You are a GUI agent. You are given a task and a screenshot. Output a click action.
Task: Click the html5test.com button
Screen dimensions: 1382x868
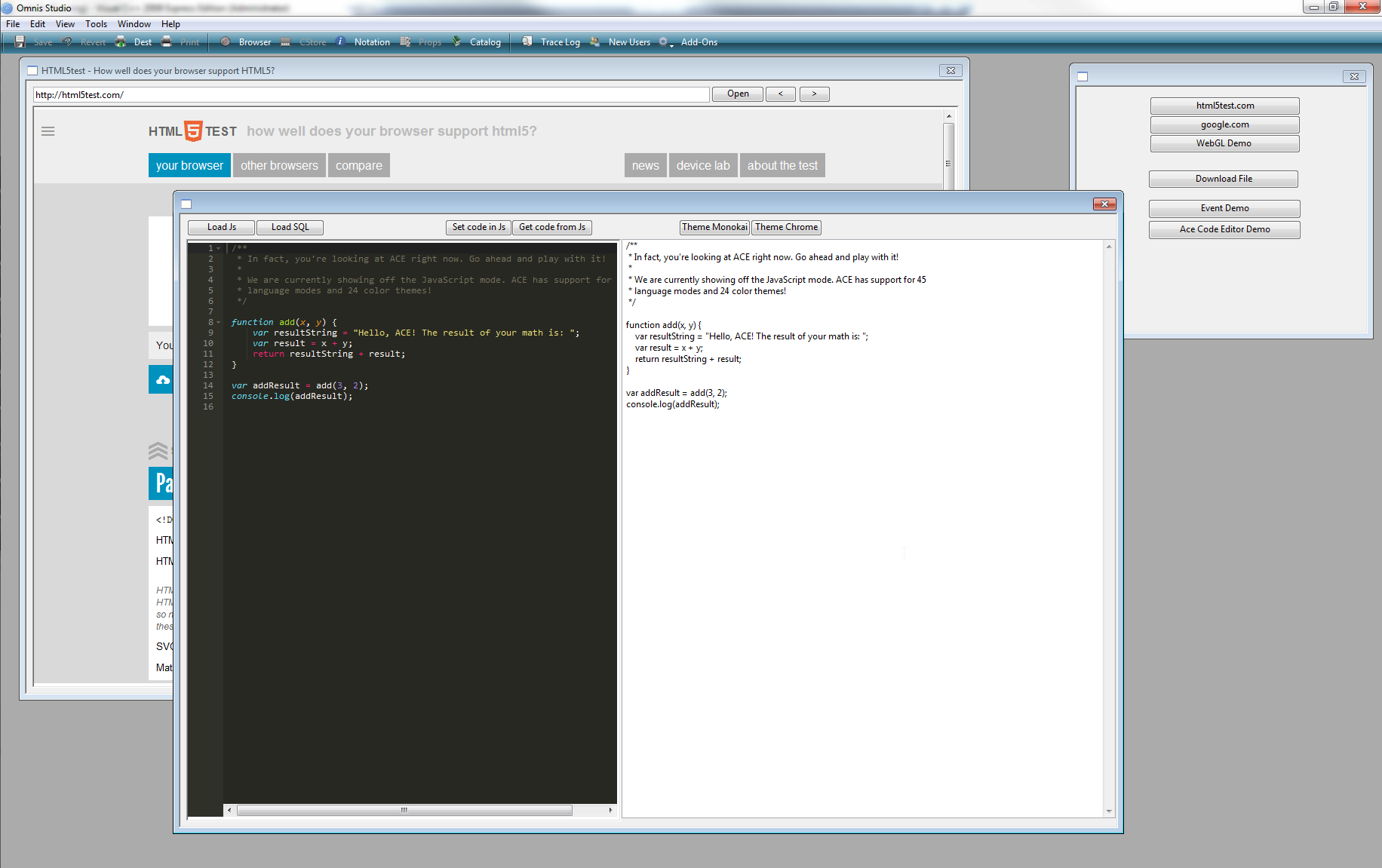click(1224, 106)
